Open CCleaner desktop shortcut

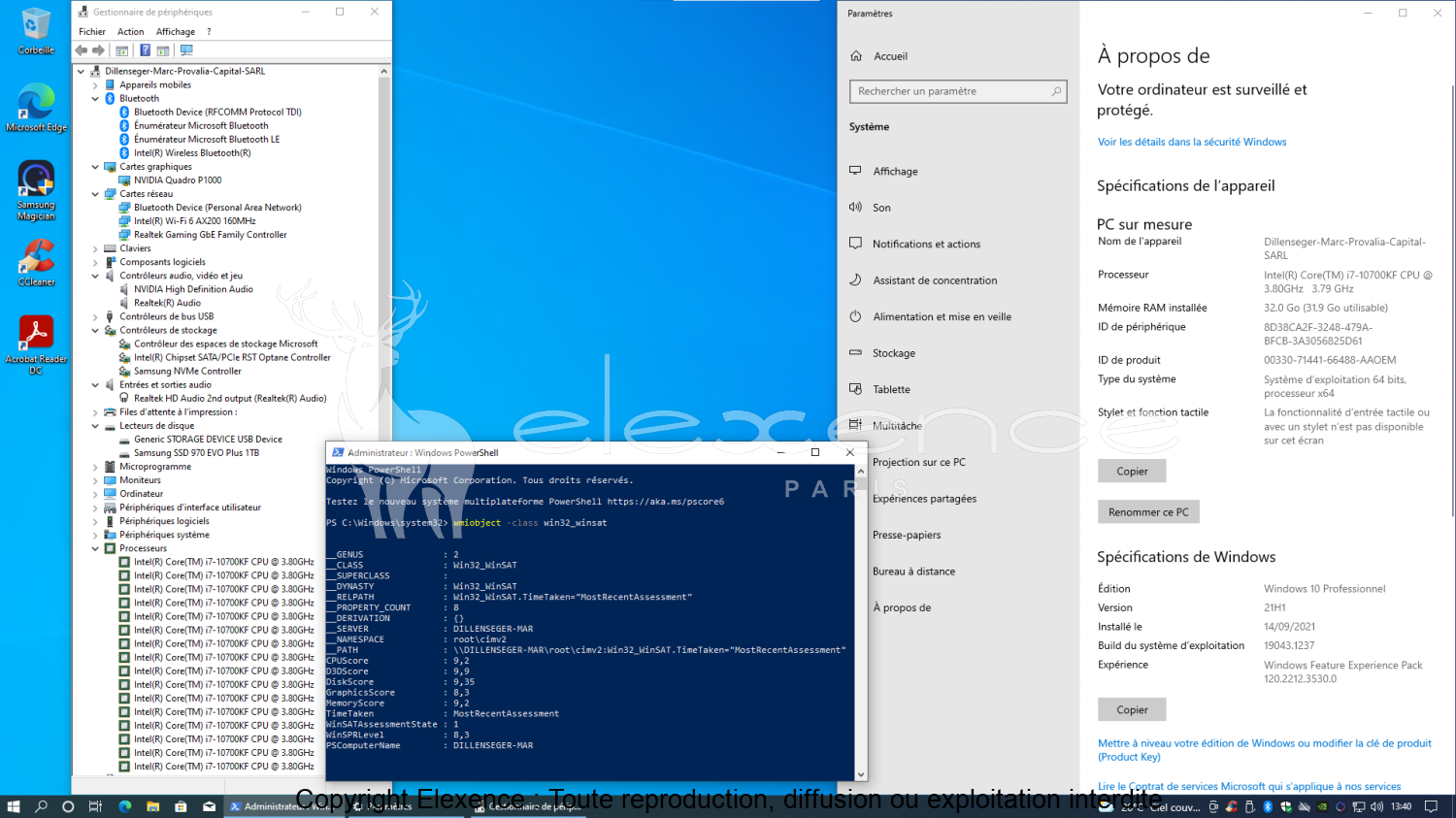point(36,263)
